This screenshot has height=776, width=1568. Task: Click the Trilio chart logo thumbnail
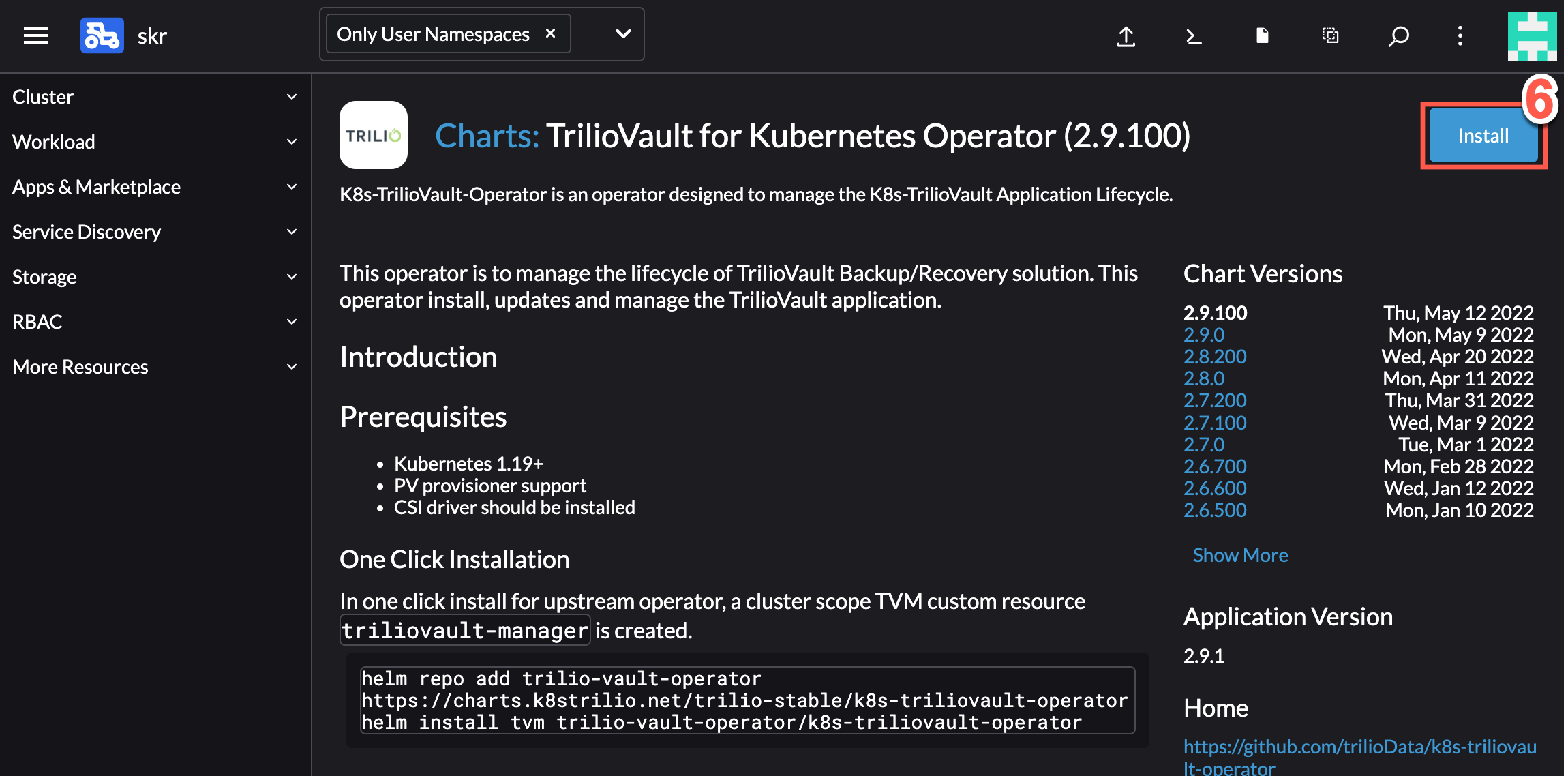[374, 135]
